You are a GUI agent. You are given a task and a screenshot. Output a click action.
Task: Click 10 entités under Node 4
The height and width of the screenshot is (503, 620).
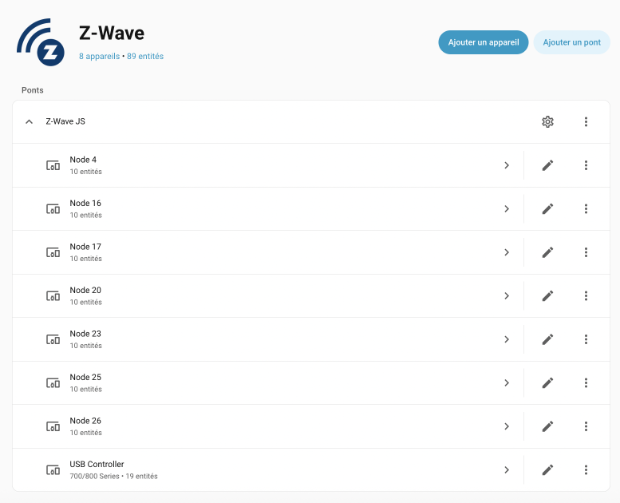point(86,172)
